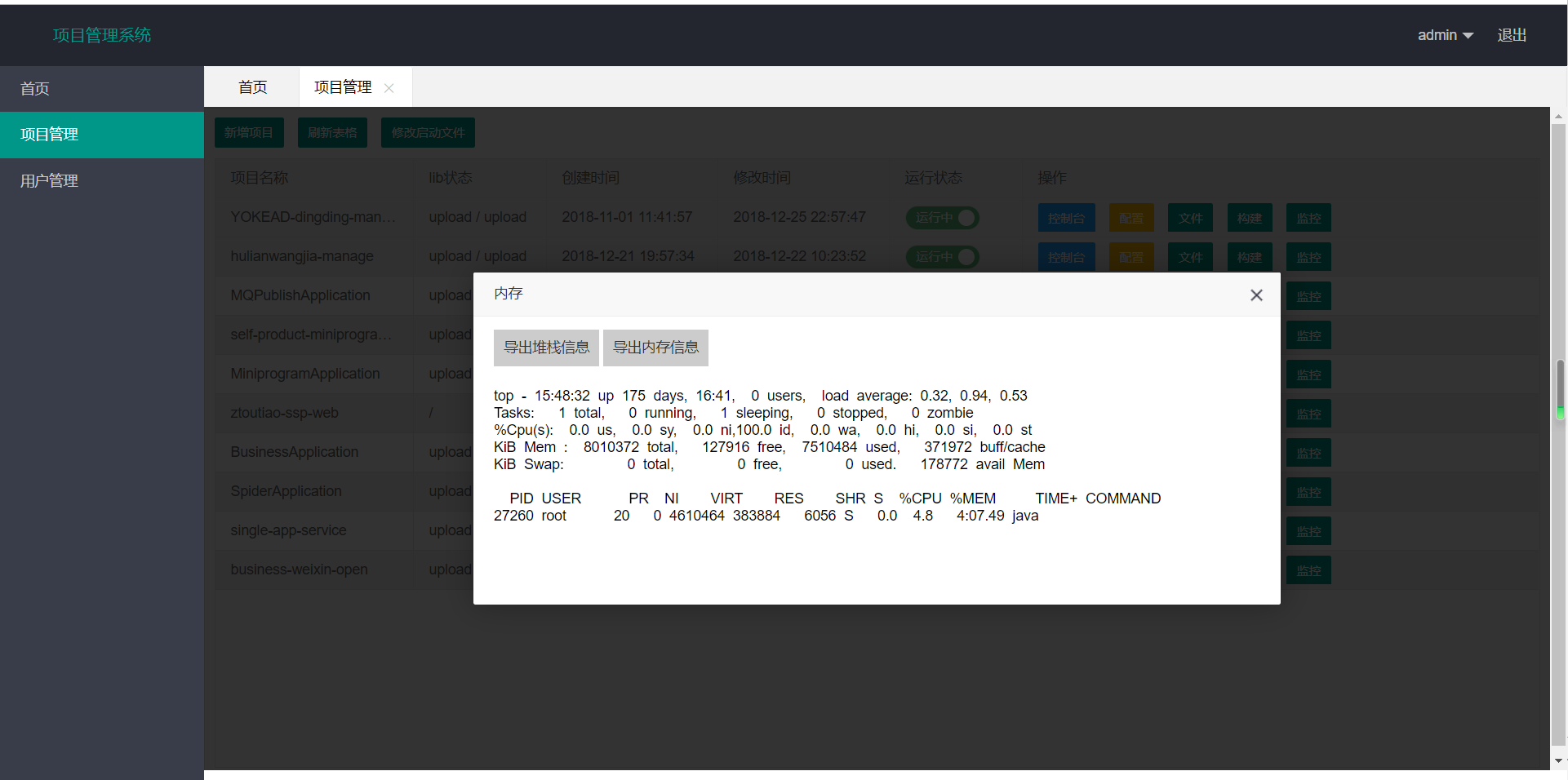
Task: Open 配置 for the YOKEAD-dingding row
Action: pyautogui.click(x=1131, y=218)
